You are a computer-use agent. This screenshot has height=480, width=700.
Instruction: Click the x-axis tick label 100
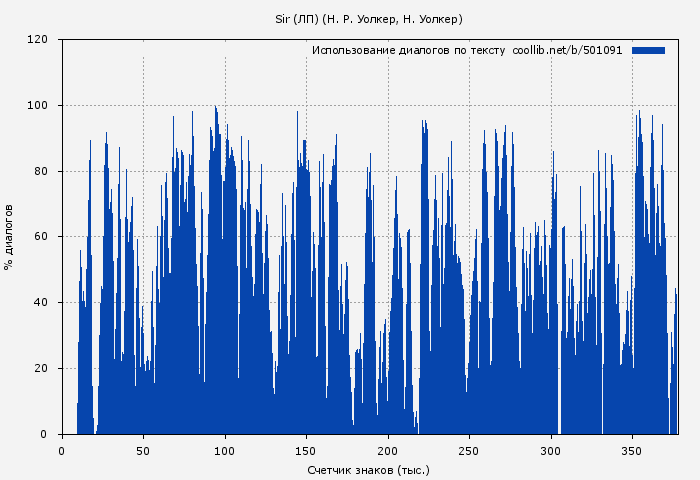(x=225, y=450)
